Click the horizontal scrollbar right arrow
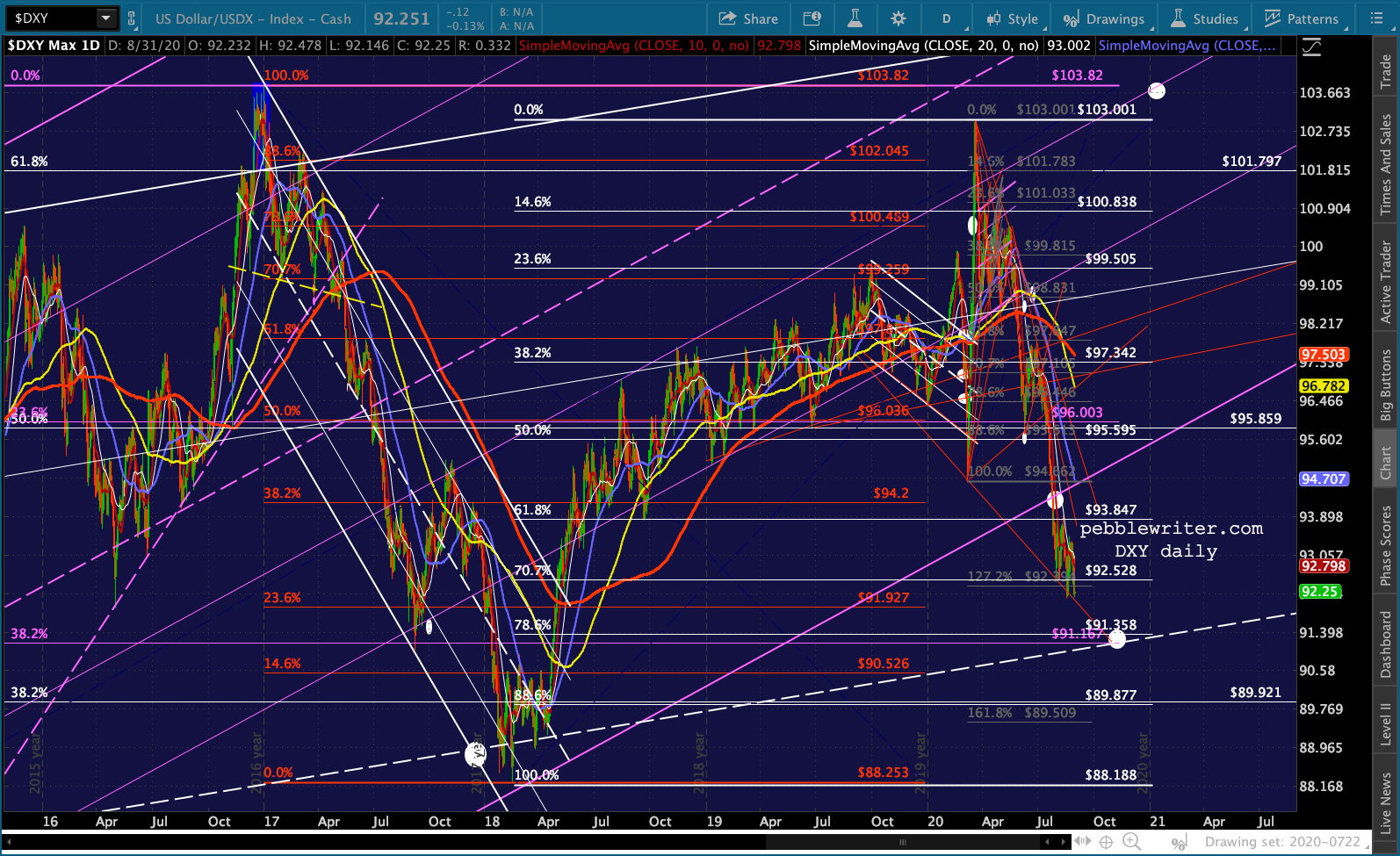 click(1064, 842)
